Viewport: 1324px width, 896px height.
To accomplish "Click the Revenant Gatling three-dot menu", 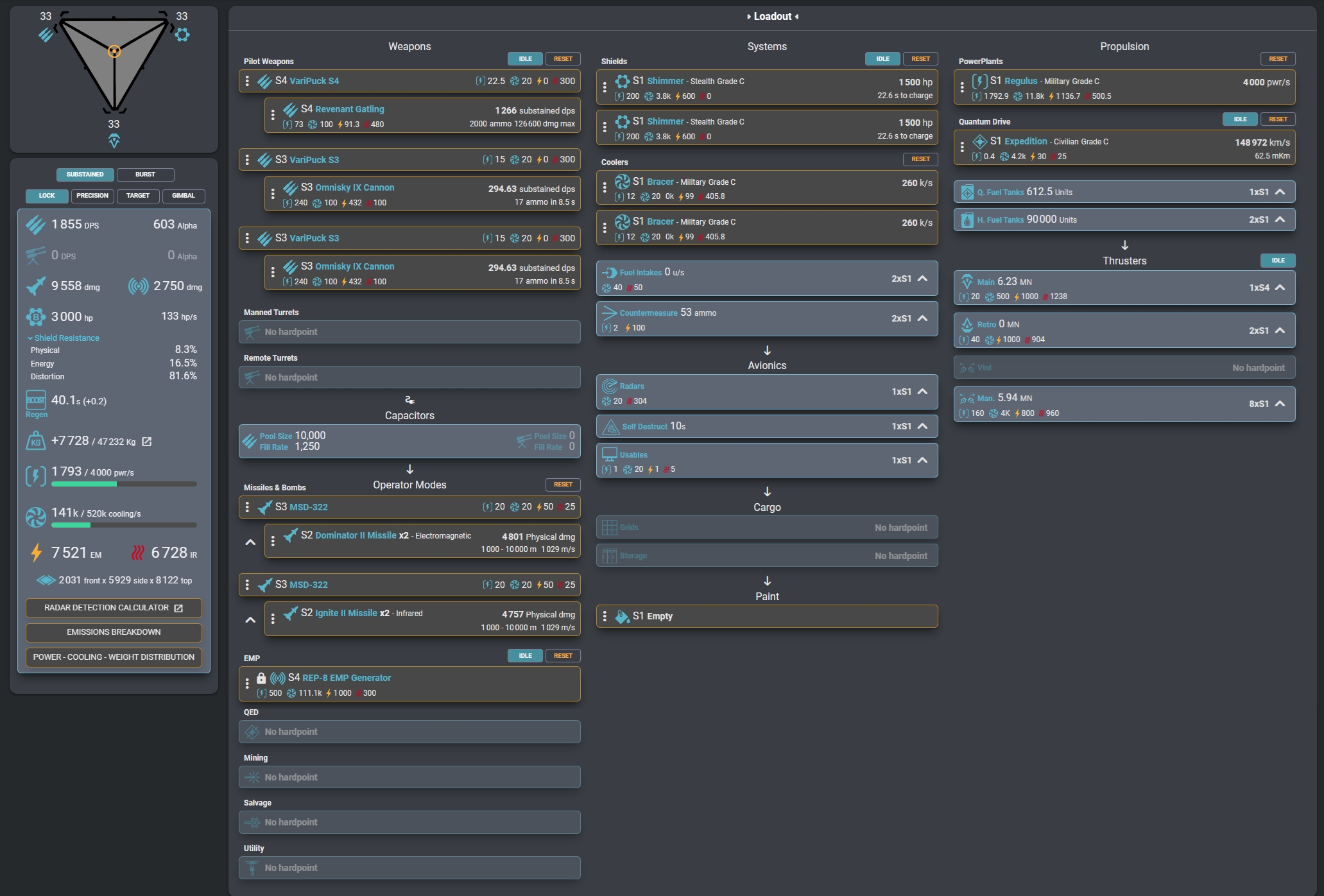I will point(273,116).
